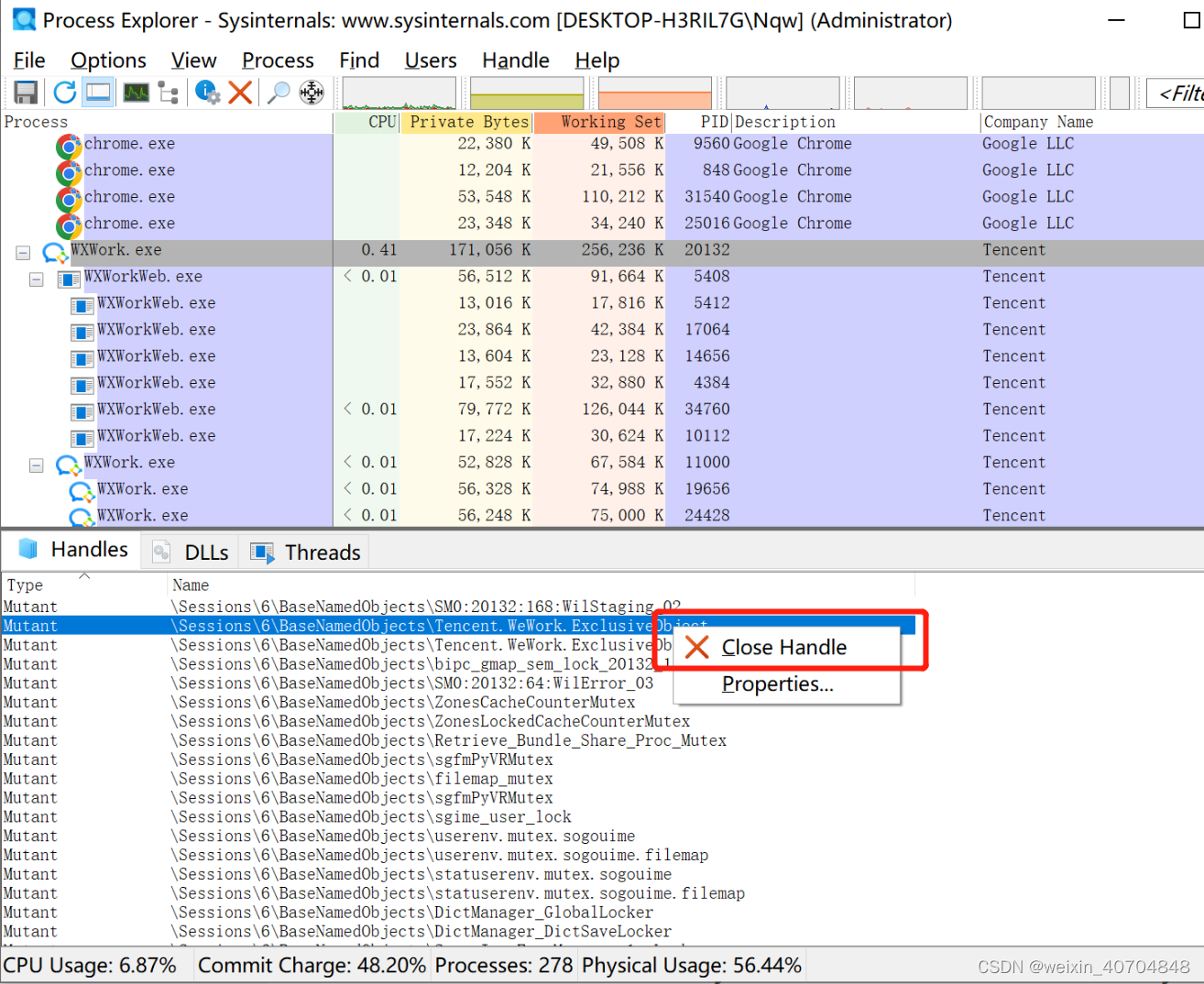Collapse the WXWorkWeb.exe PID 5408 tree node
This screenshot has height=984, width=1204.
(x=36, y=279)
